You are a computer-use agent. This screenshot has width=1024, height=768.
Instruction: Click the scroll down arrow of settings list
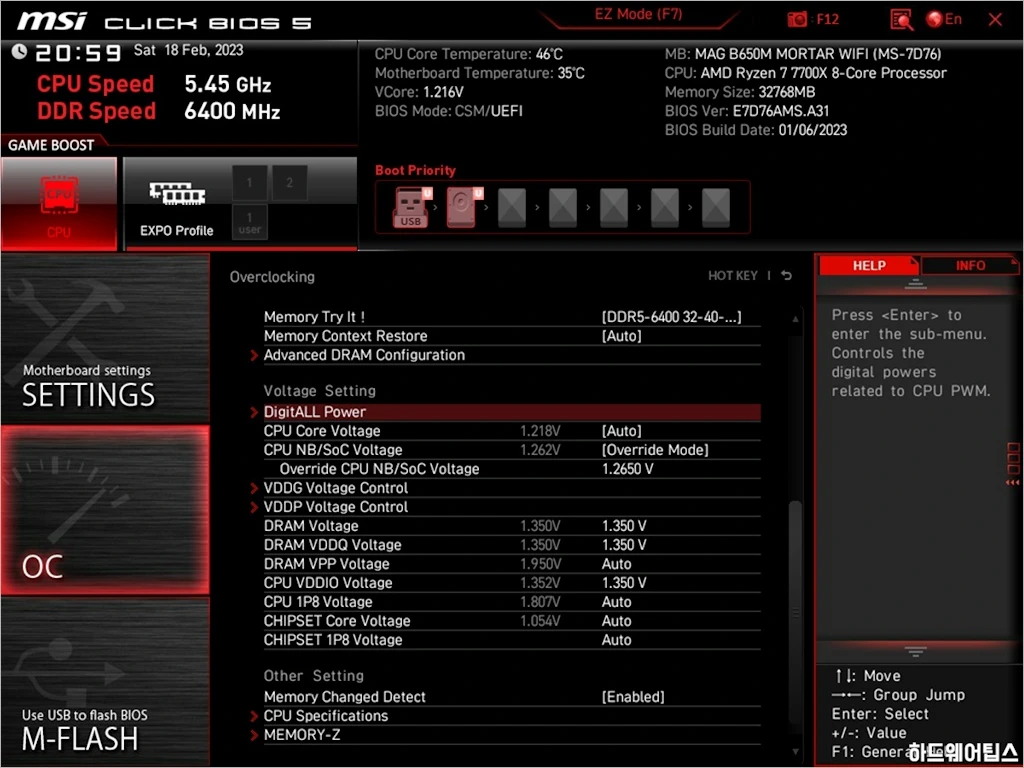pos(795,752)
